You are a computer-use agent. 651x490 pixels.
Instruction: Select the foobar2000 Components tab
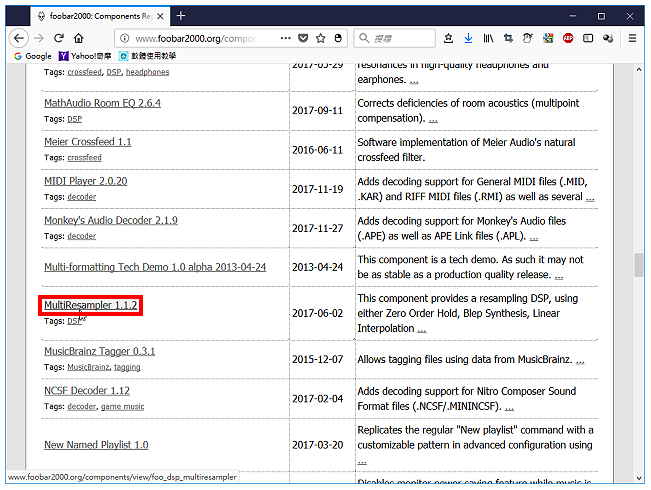100,16
